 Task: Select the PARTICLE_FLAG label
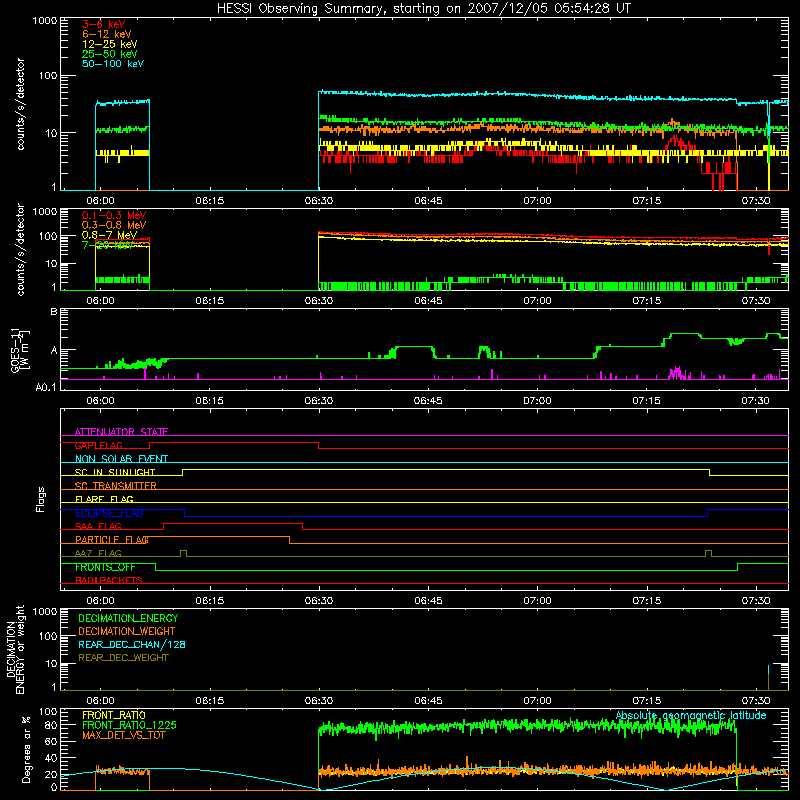pos(112,539)
